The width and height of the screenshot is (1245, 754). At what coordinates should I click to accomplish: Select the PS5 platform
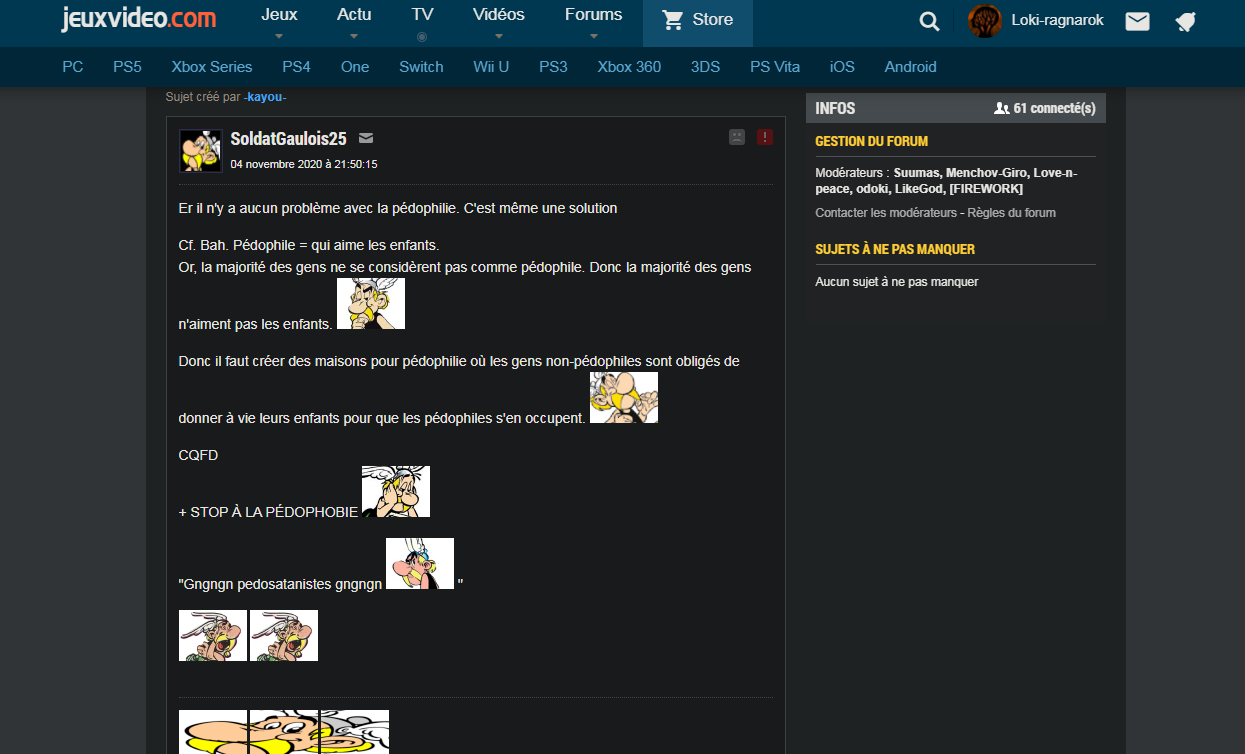(127, 67)
